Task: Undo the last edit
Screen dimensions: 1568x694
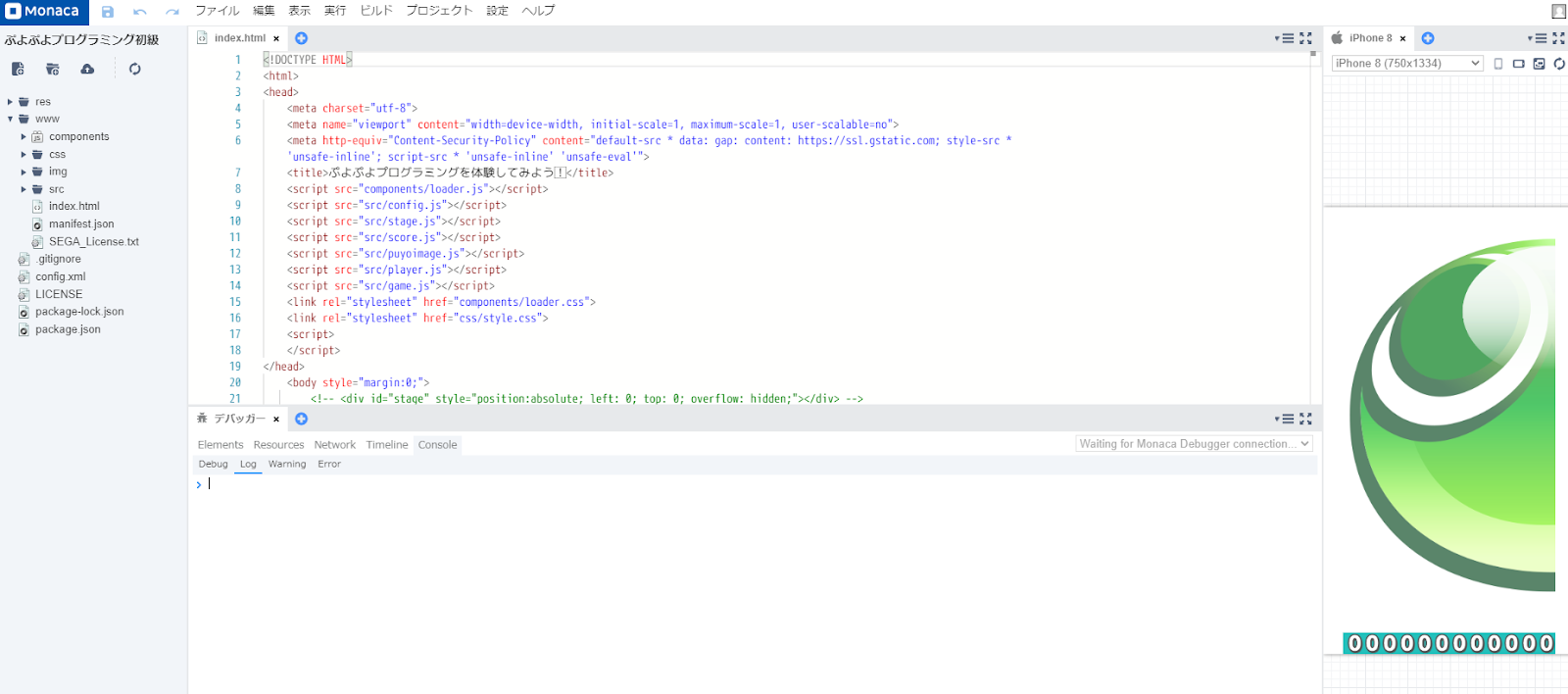Action: (x=140, y=12)
